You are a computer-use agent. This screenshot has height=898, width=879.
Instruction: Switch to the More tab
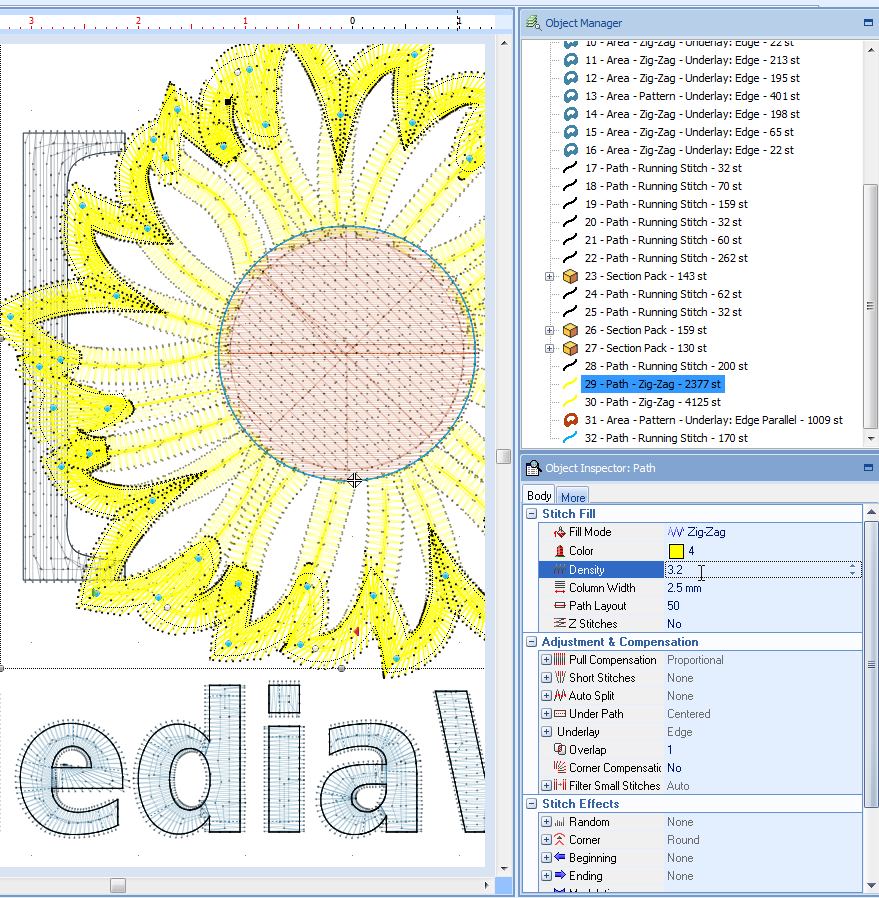pos(573,497)
